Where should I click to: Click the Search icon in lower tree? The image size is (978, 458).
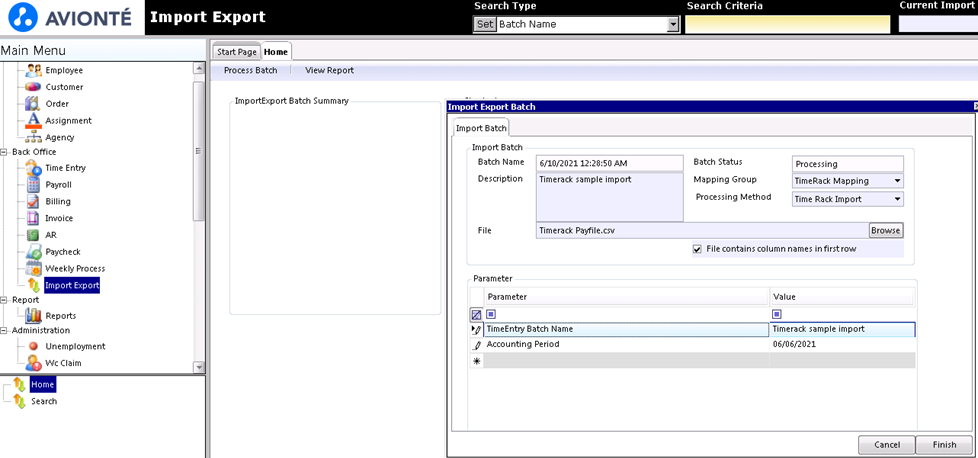click(19, 401)
